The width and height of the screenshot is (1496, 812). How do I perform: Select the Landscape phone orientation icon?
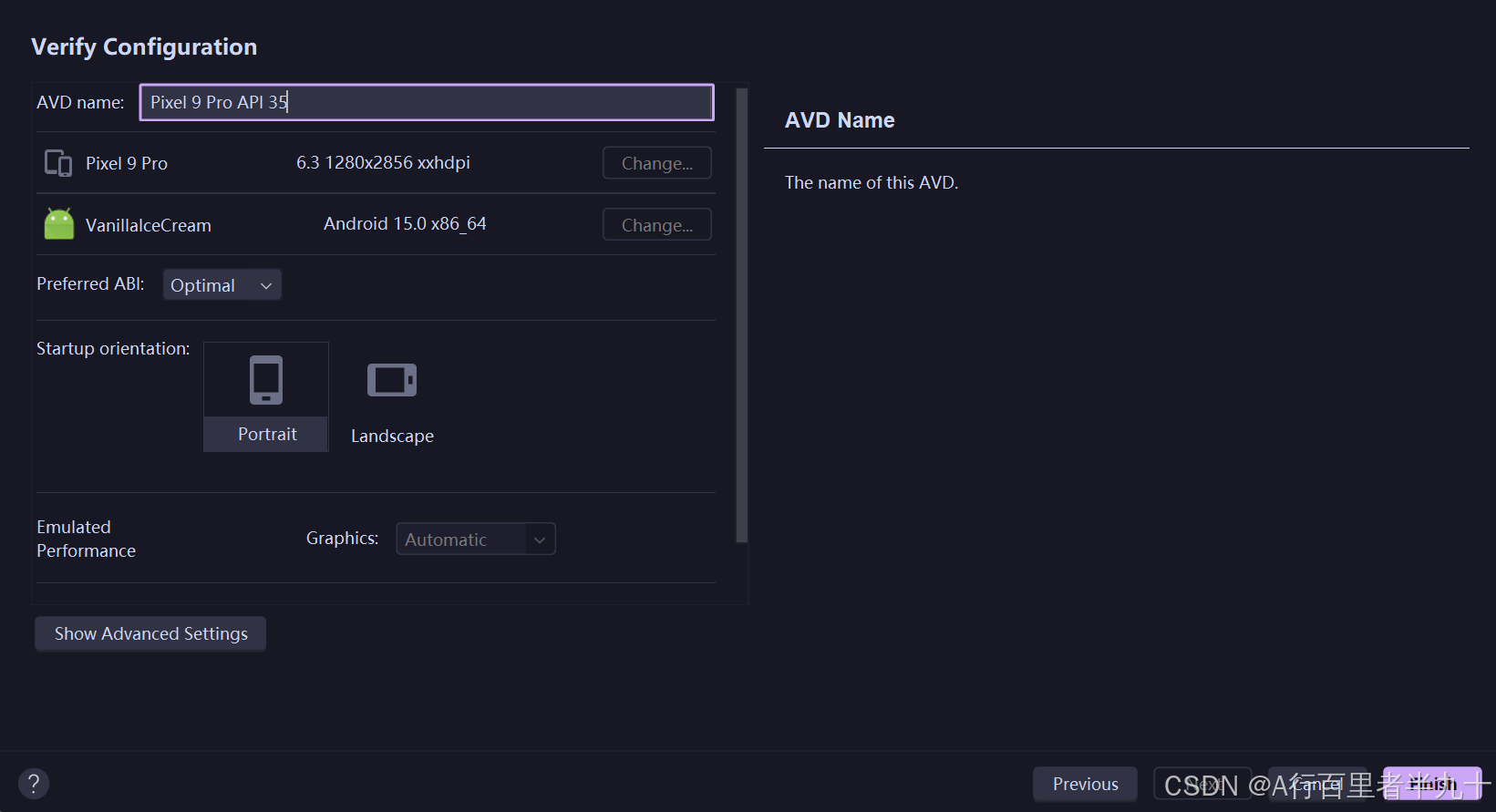tap(392, 380)
